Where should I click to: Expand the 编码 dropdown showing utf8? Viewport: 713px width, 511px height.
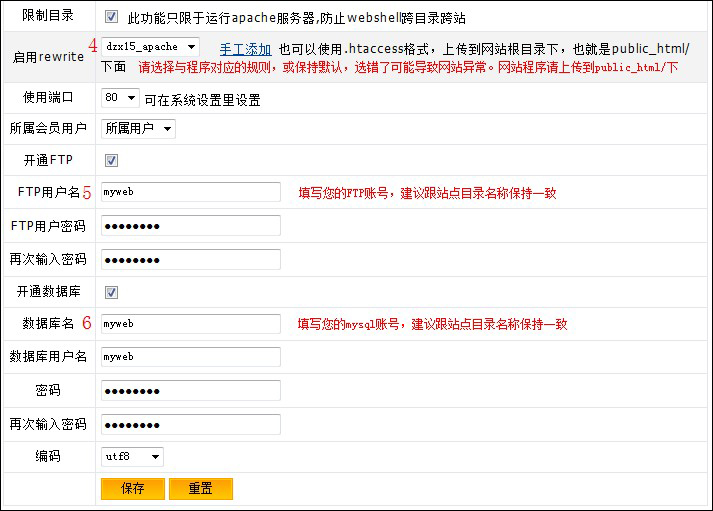132,456
